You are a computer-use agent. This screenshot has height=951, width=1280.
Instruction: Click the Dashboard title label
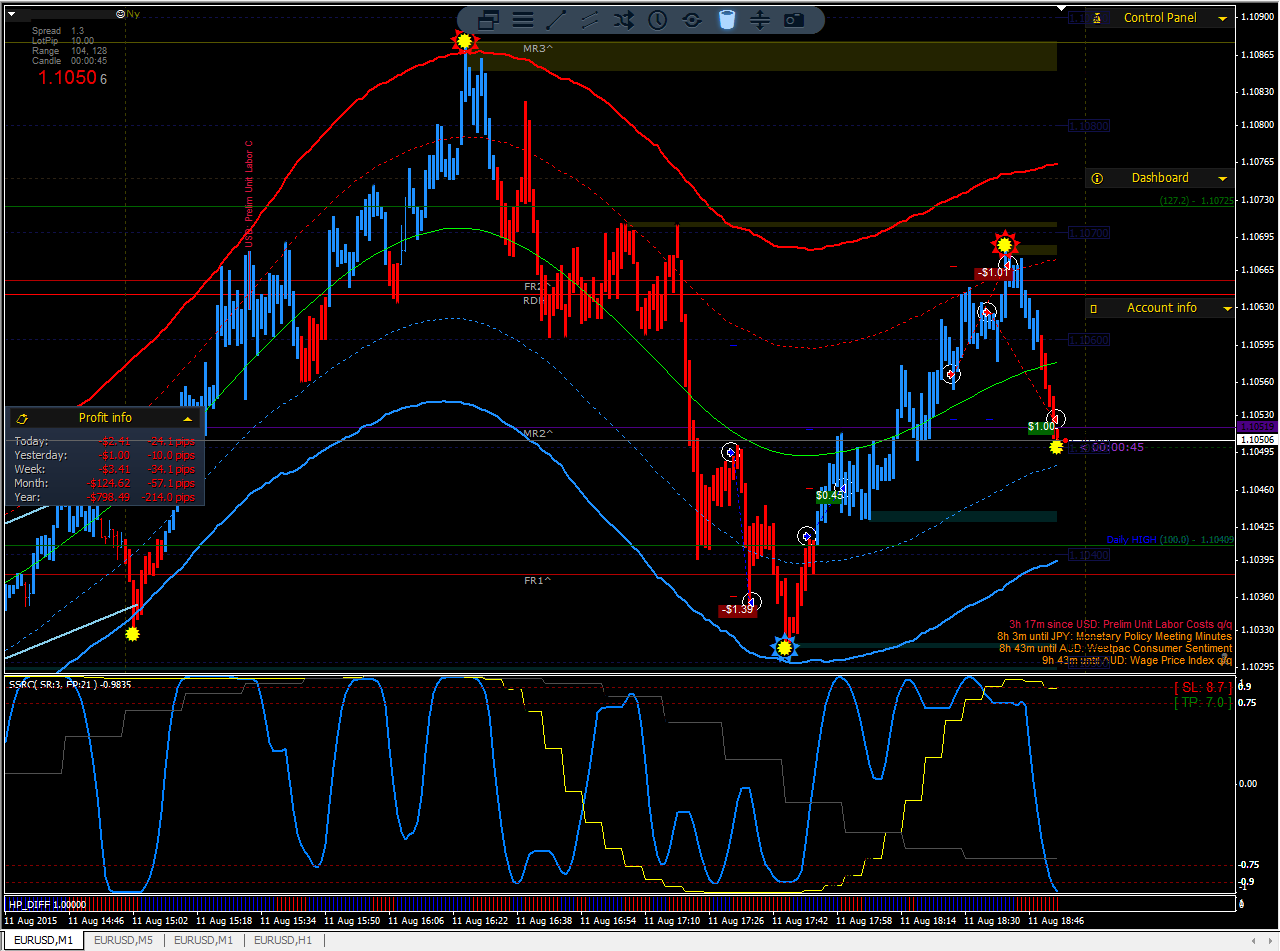pyautogui.click(x=1160, y=178)
